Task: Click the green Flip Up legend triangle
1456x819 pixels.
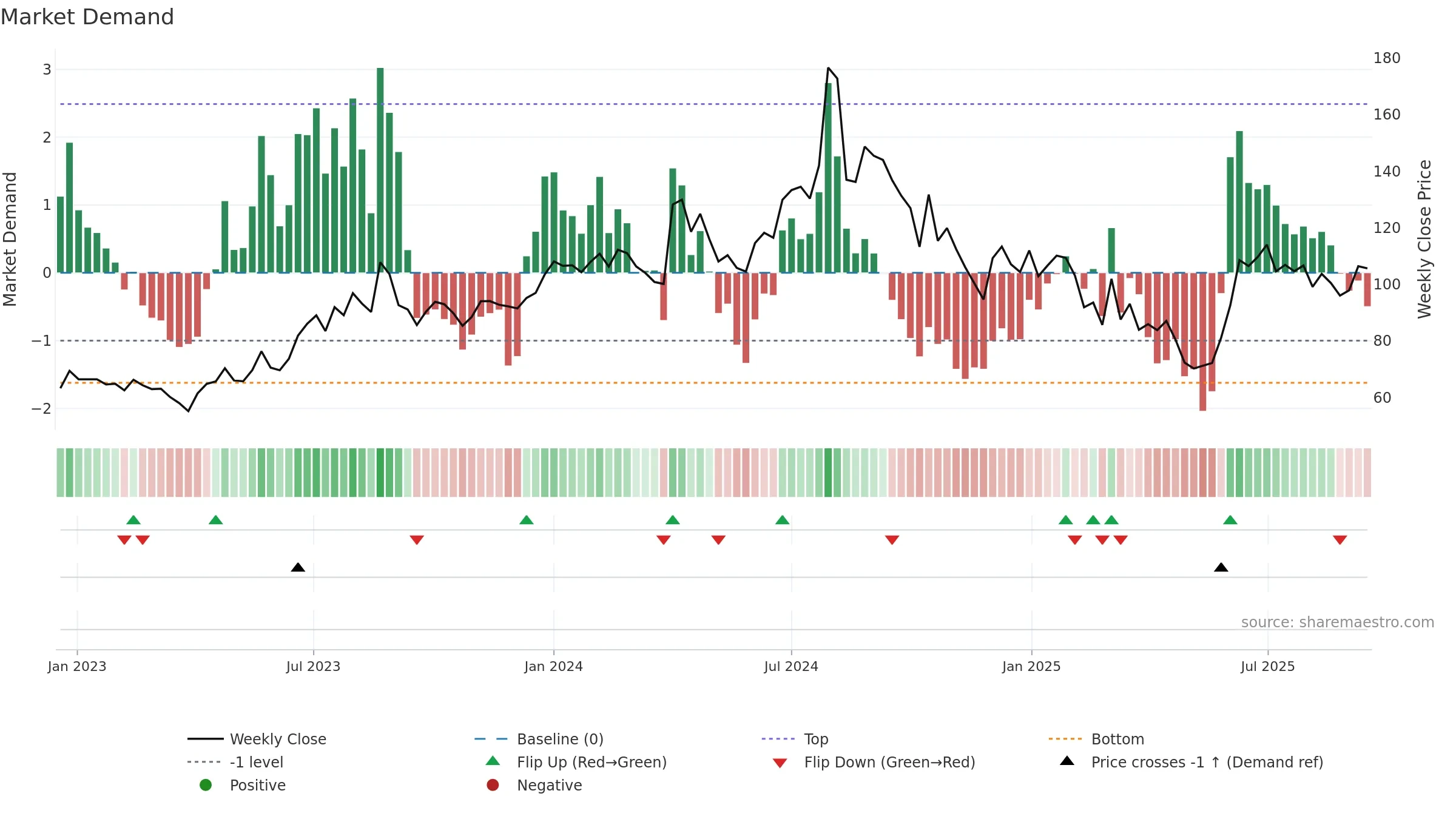Action: pos(493,761)
